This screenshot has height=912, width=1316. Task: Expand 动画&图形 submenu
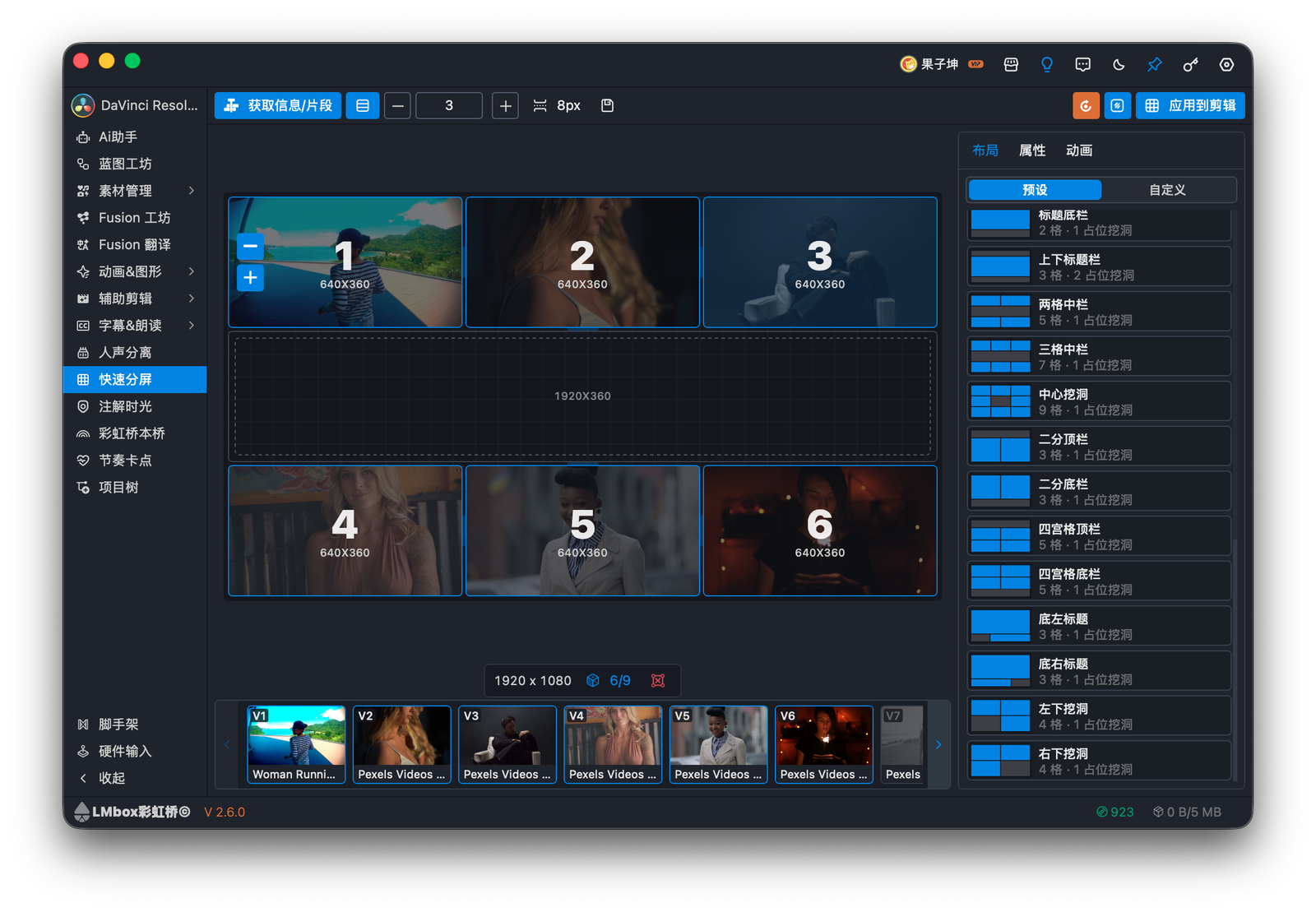coord(192,271)
